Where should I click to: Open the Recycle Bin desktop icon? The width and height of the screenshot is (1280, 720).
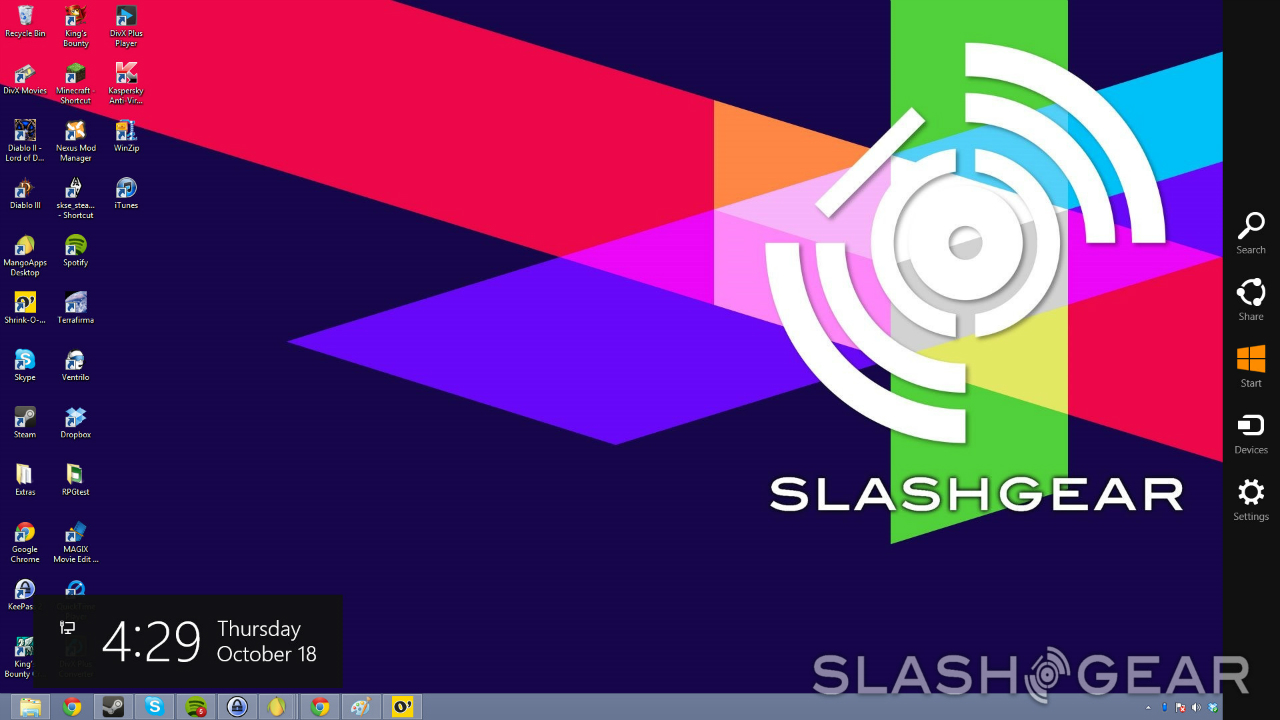[25, 21]
